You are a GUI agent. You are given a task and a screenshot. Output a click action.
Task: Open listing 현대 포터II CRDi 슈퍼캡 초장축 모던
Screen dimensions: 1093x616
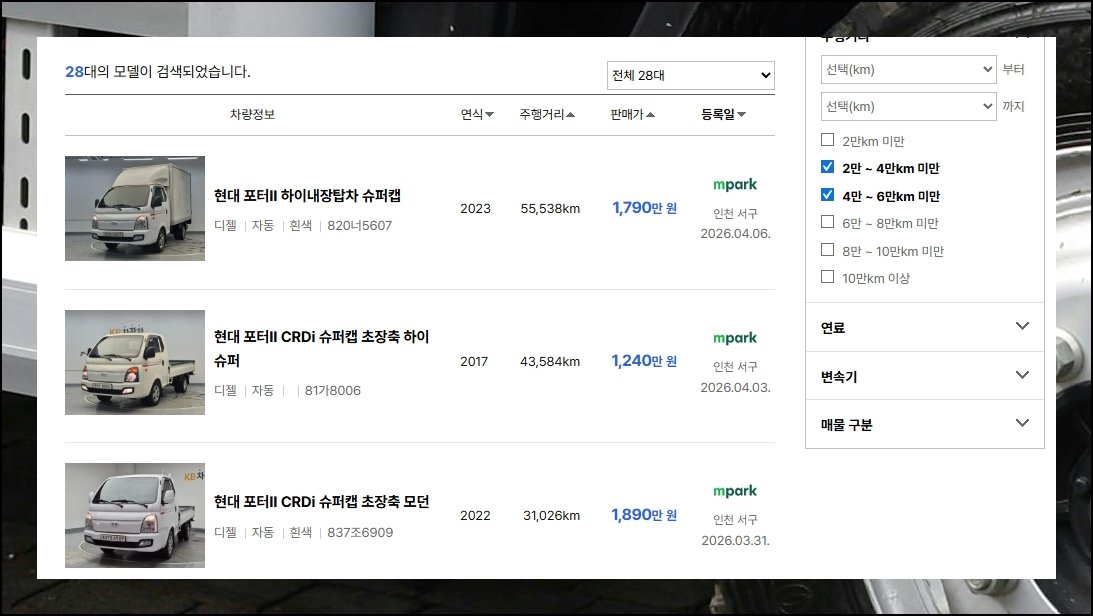pos(321,502)
